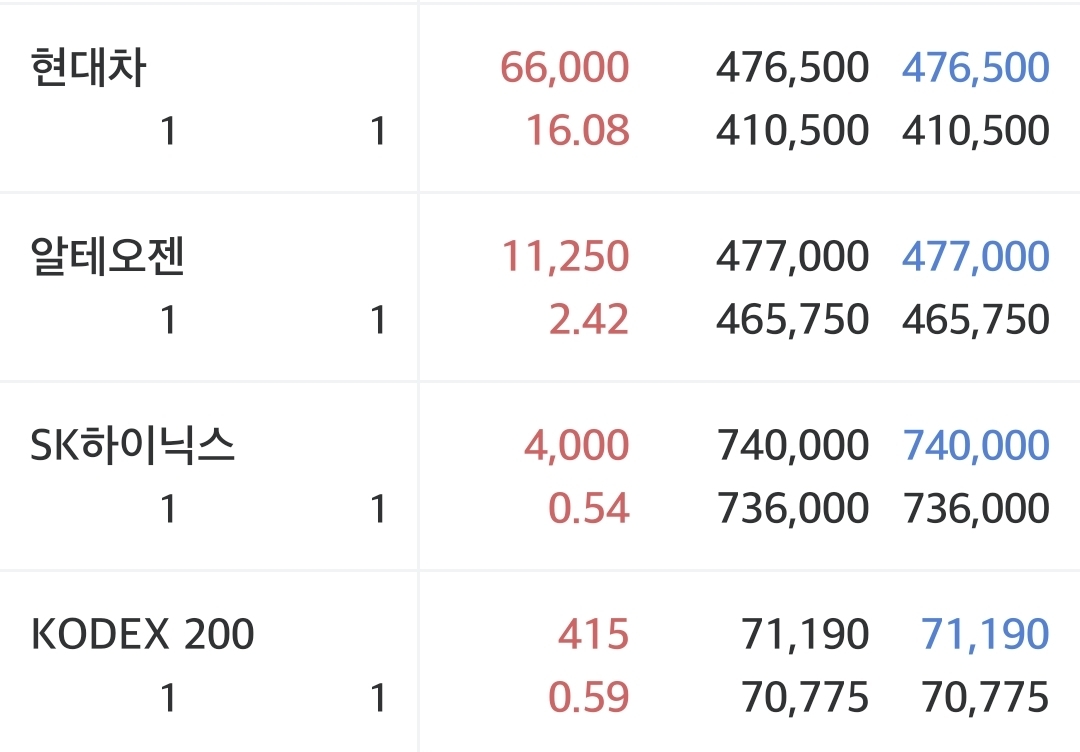Viewport: 1080px width, 752px height.
Task: Select 현대차 purchase price 410,500 in last column
Action: [x=975, y=130]
